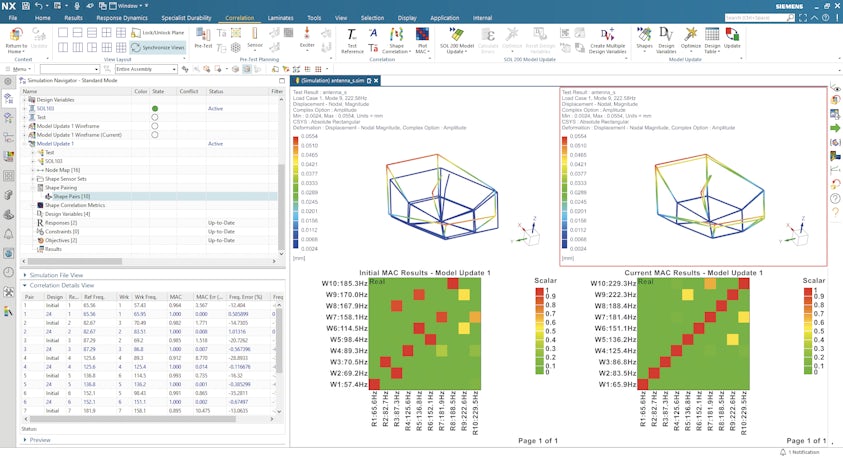Switch to the Response Dynamics tab
843x457 pixels.
pyautogui.click(x=122, y=18)
